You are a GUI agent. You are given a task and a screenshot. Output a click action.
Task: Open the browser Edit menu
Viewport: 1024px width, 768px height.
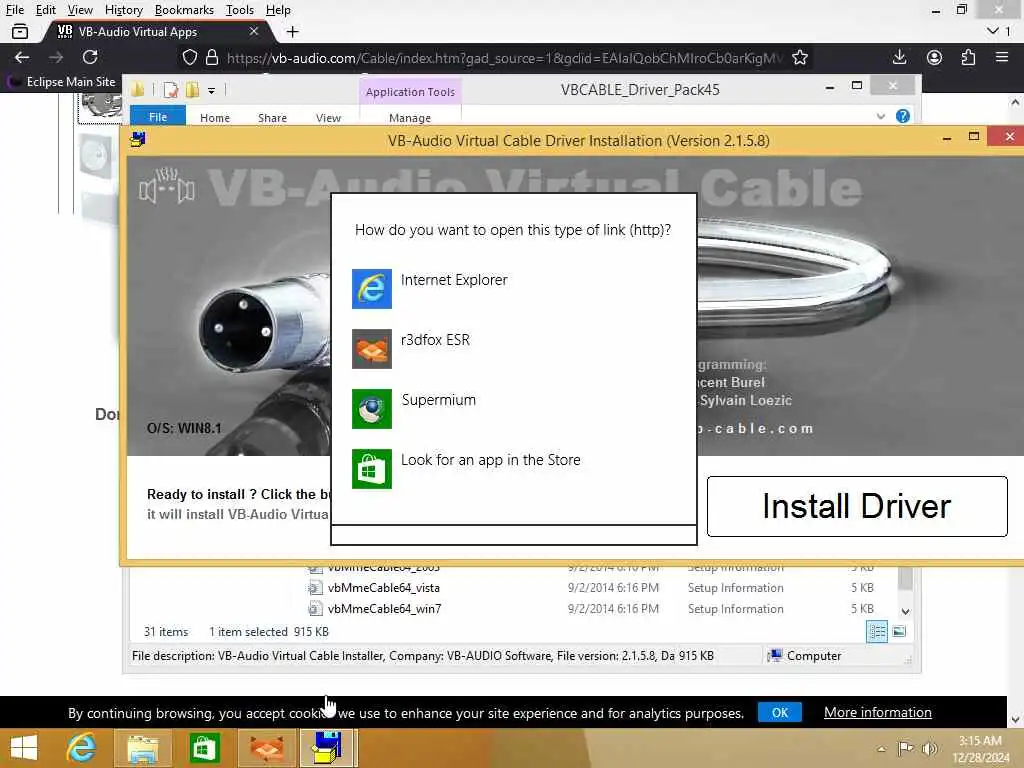[x=45, y=10]
